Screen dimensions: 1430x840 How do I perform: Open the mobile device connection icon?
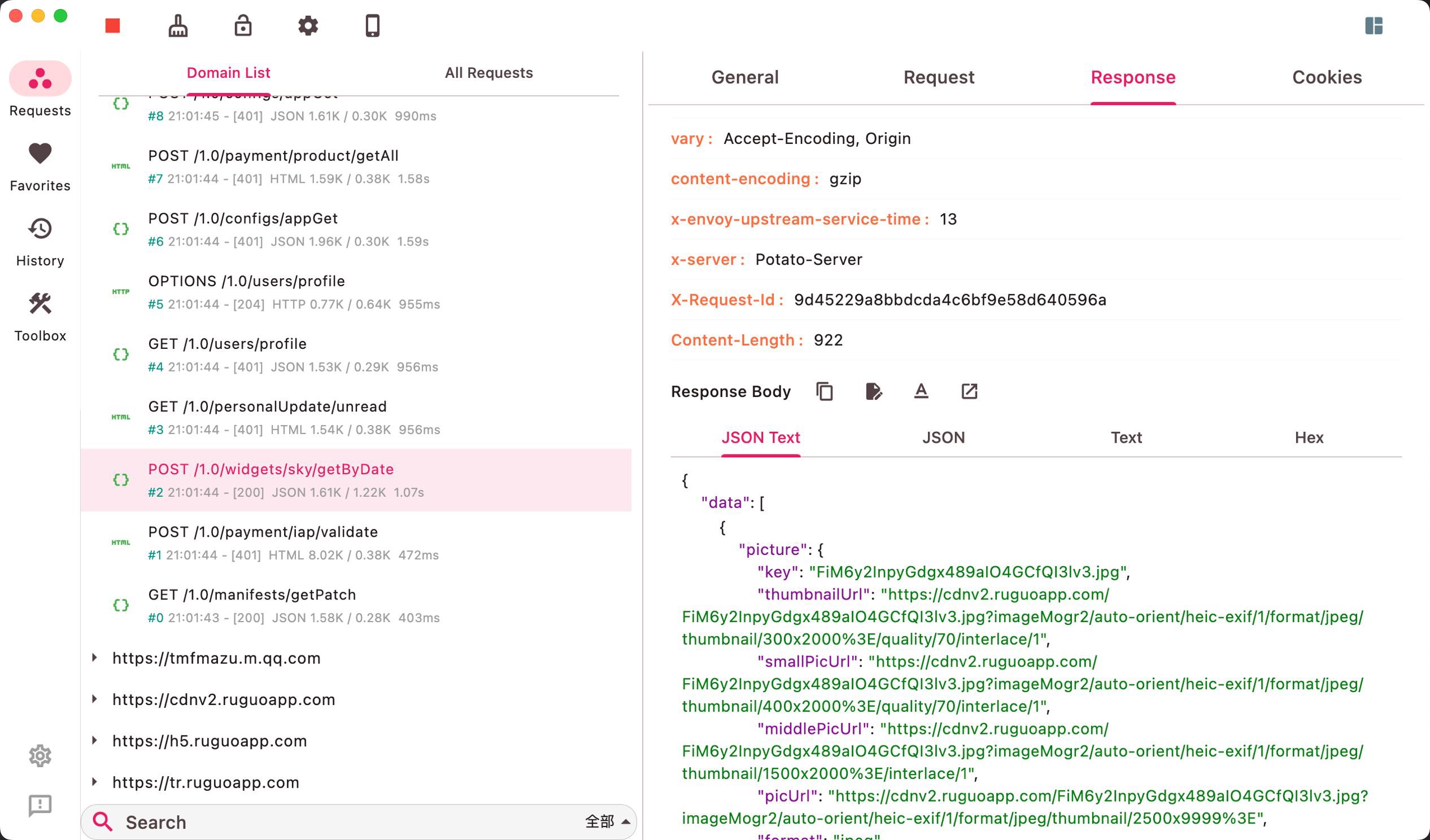[372, 25]
